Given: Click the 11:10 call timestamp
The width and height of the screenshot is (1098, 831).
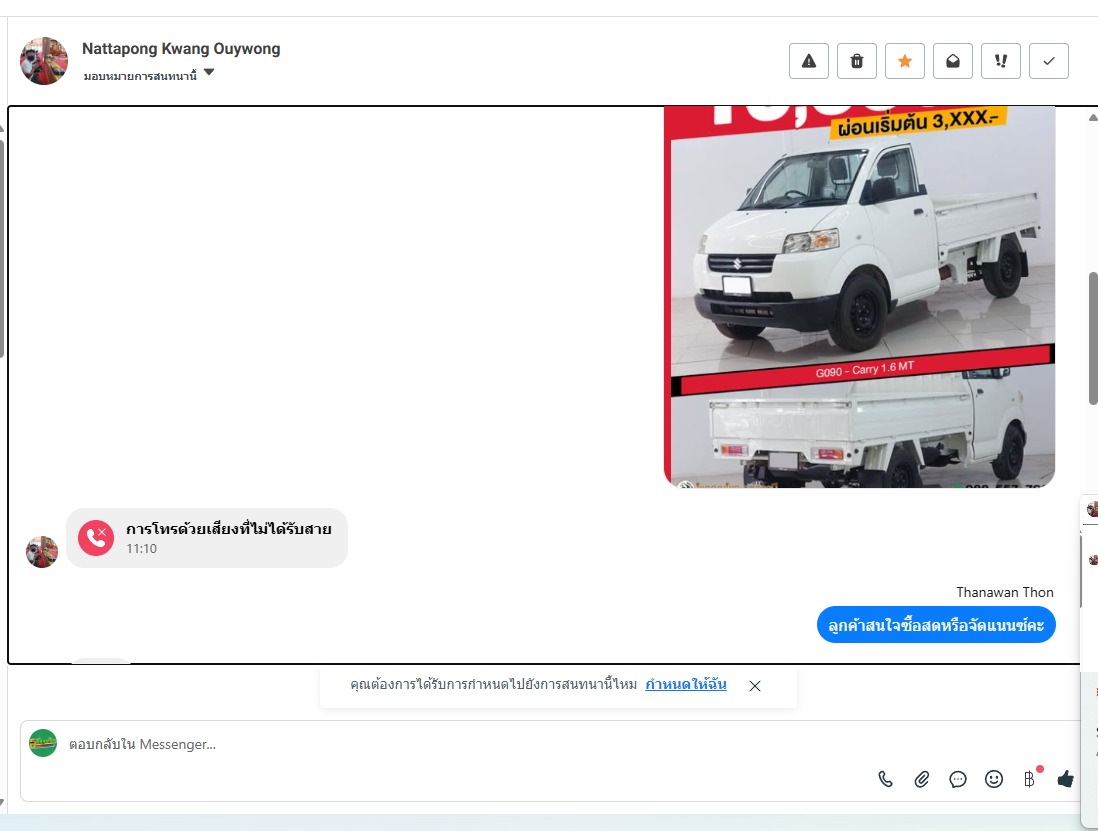Looking at the screenshot, I should tap(141, 549).
